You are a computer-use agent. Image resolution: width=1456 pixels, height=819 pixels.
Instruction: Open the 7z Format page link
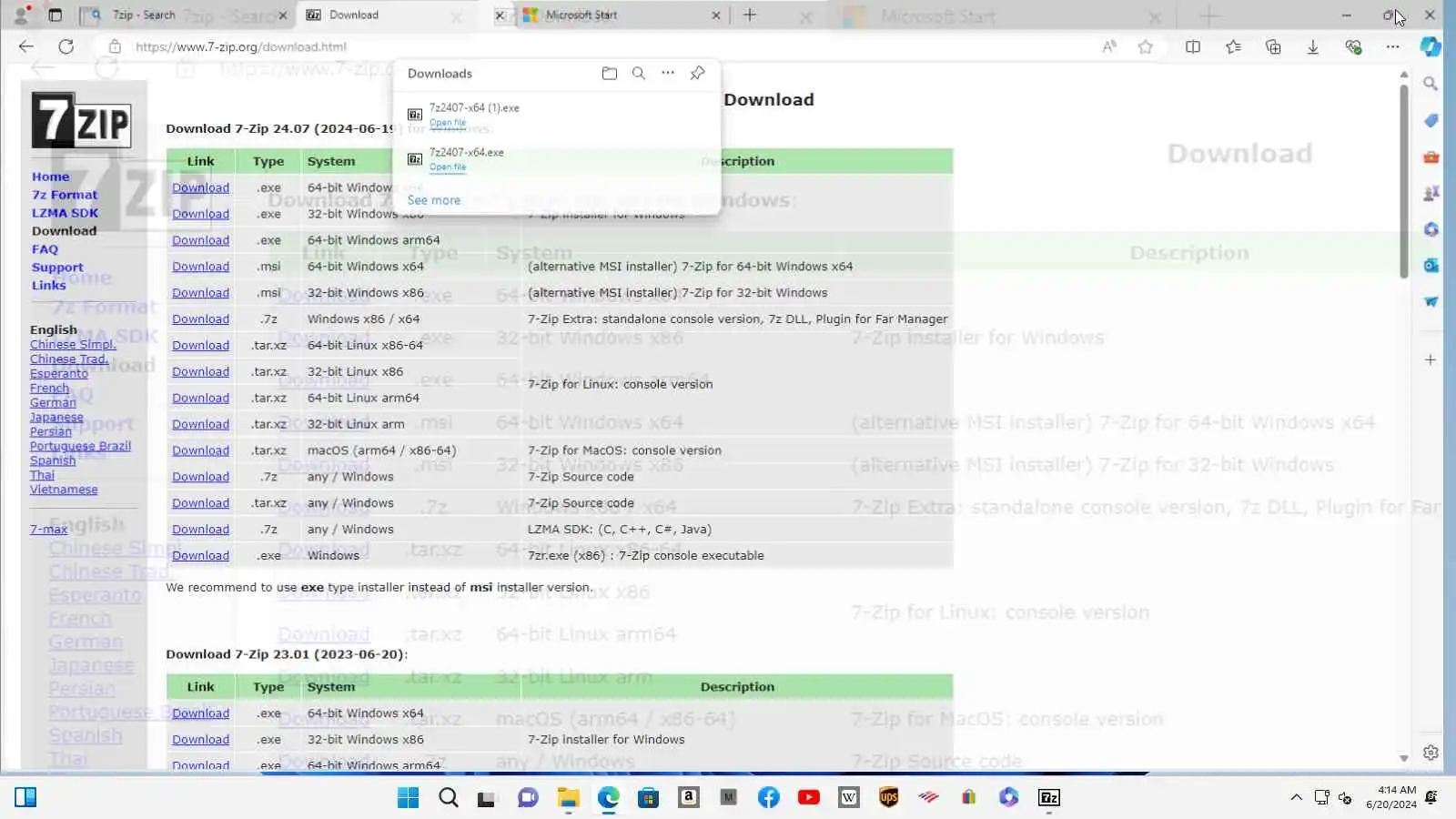pyautogui.click(x=65, y=195)
